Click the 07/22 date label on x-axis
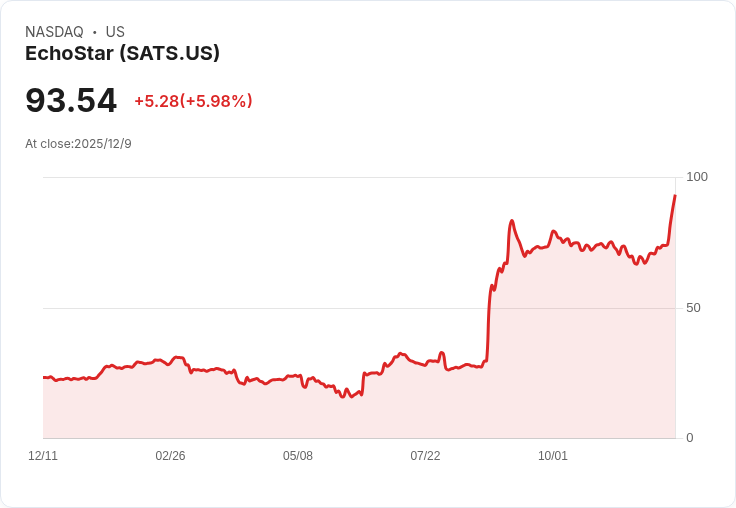736x508 pixels. coord(425,456)
